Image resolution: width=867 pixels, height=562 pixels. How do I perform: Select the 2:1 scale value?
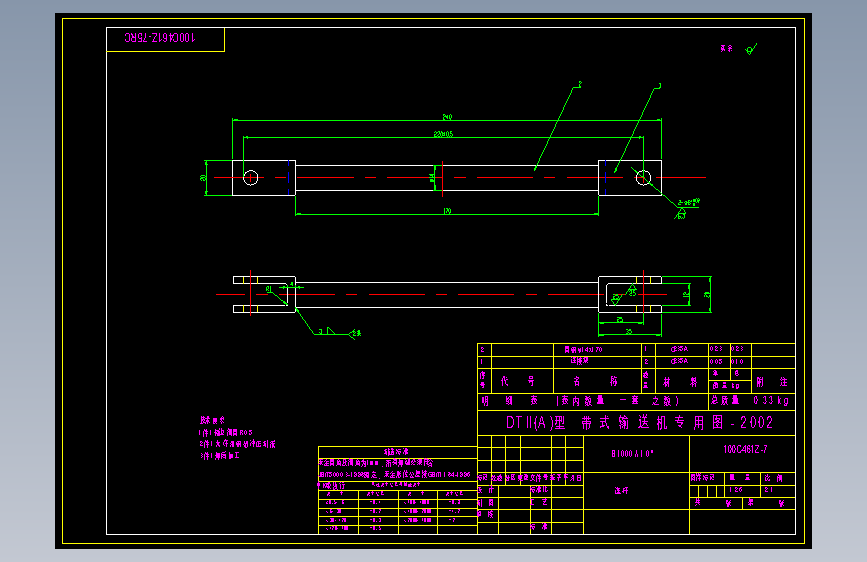(x=769, y=490)
